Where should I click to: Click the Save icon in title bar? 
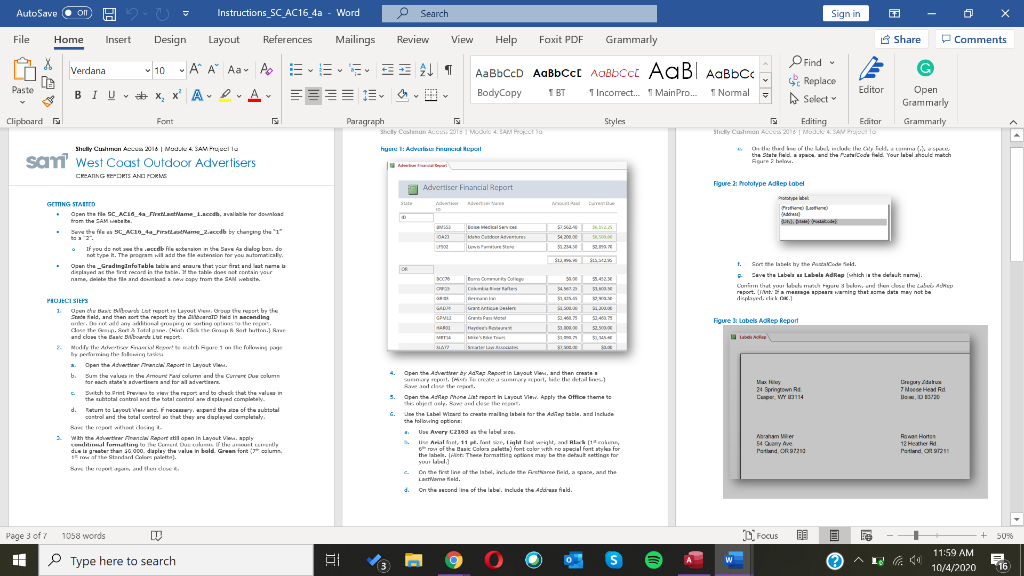coord(110,13)
